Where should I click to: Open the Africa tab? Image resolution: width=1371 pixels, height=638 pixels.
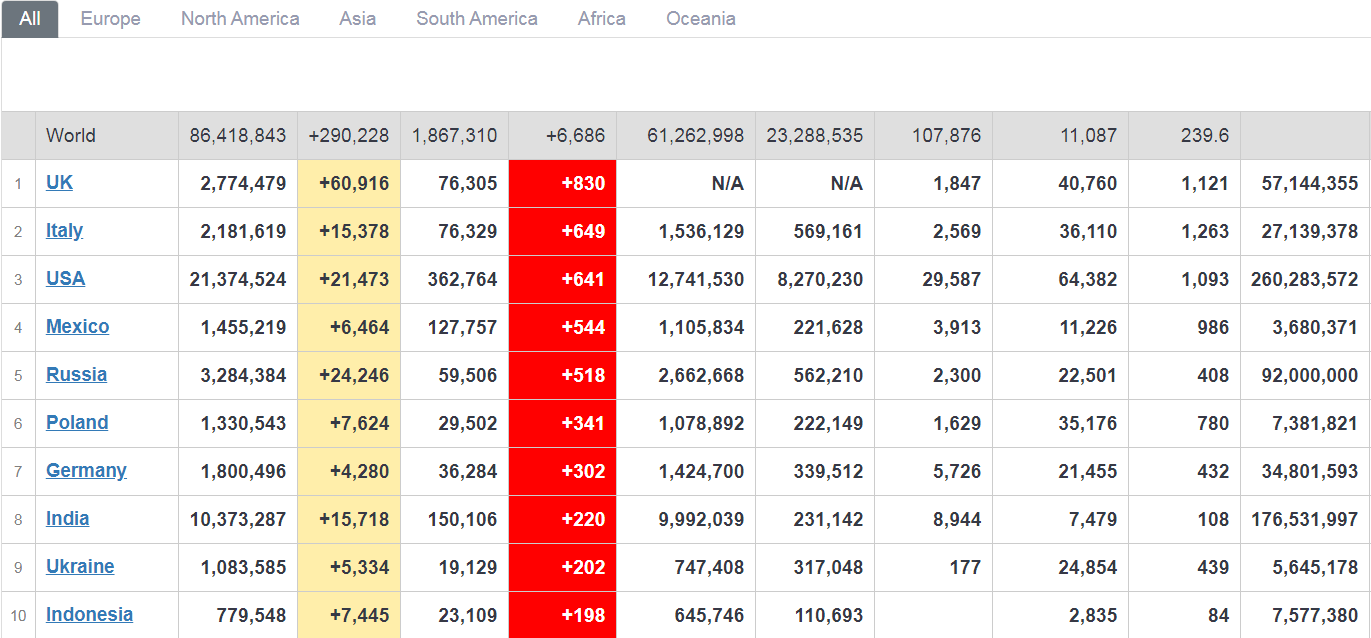click(601, 19)
